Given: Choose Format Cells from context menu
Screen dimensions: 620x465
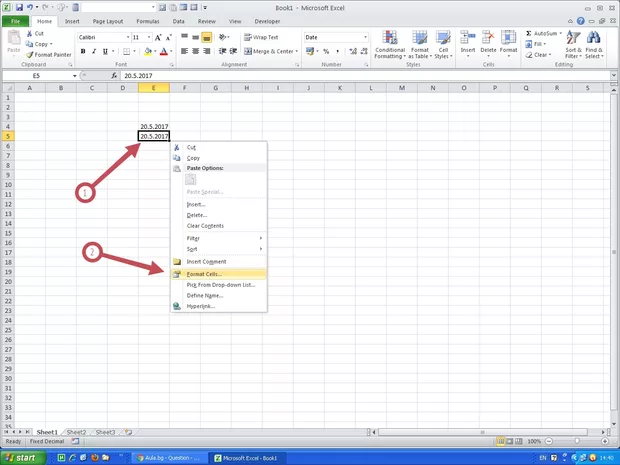Looking at the screenshot, I should tap(219, 274).
